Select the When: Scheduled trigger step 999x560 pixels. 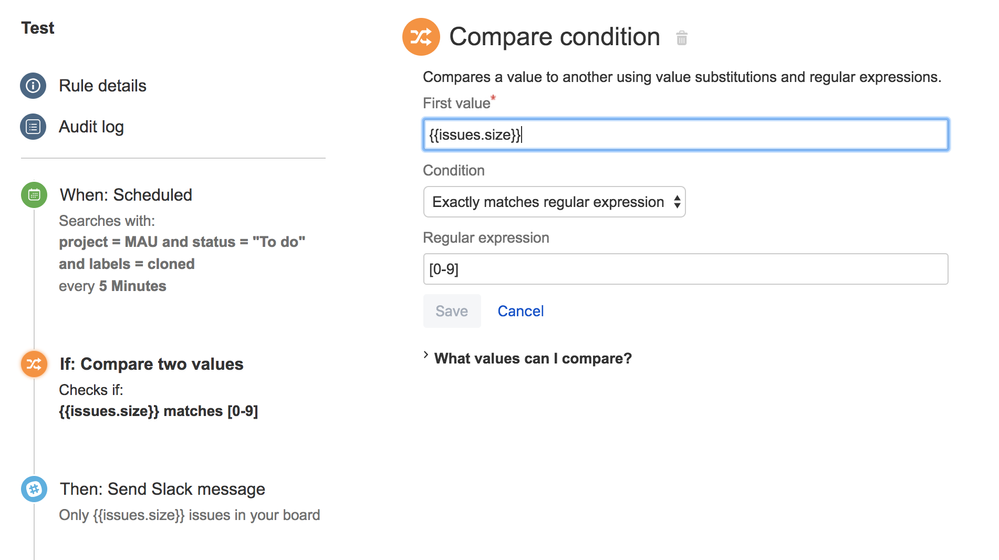click(x=126, y=195)
